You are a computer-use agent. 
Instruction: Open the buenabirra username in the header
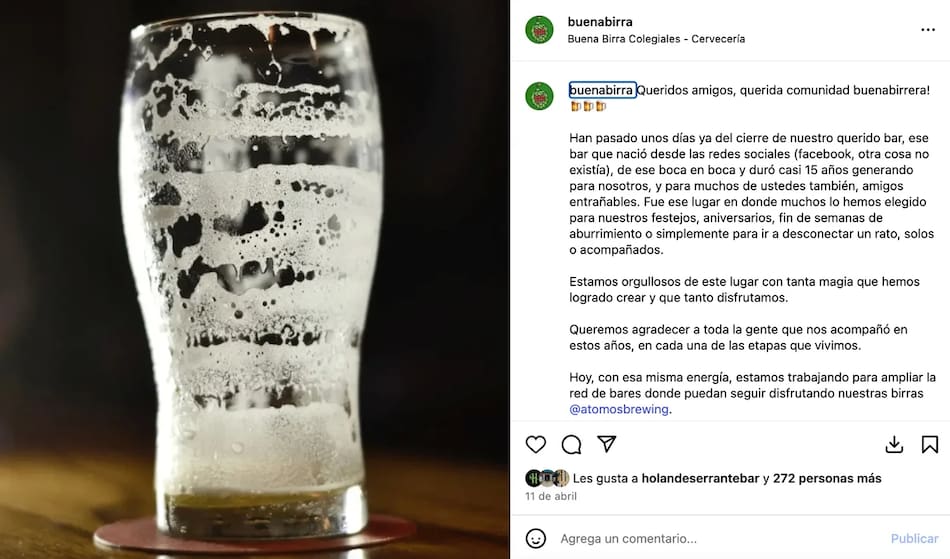coord(600,22)
